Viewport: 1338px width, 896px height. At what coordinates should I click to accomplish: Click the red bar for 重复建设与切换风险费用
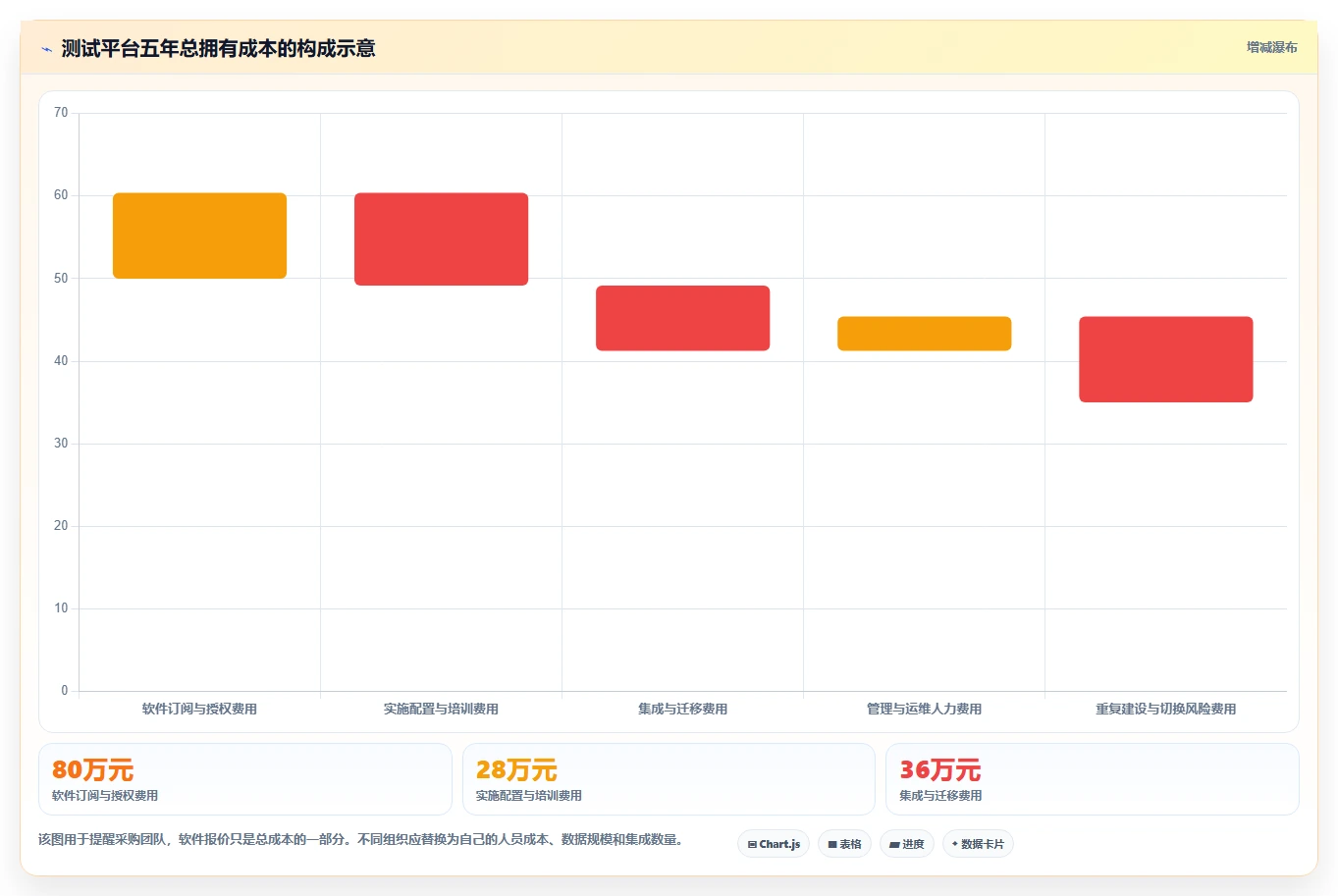point(1165,359)
